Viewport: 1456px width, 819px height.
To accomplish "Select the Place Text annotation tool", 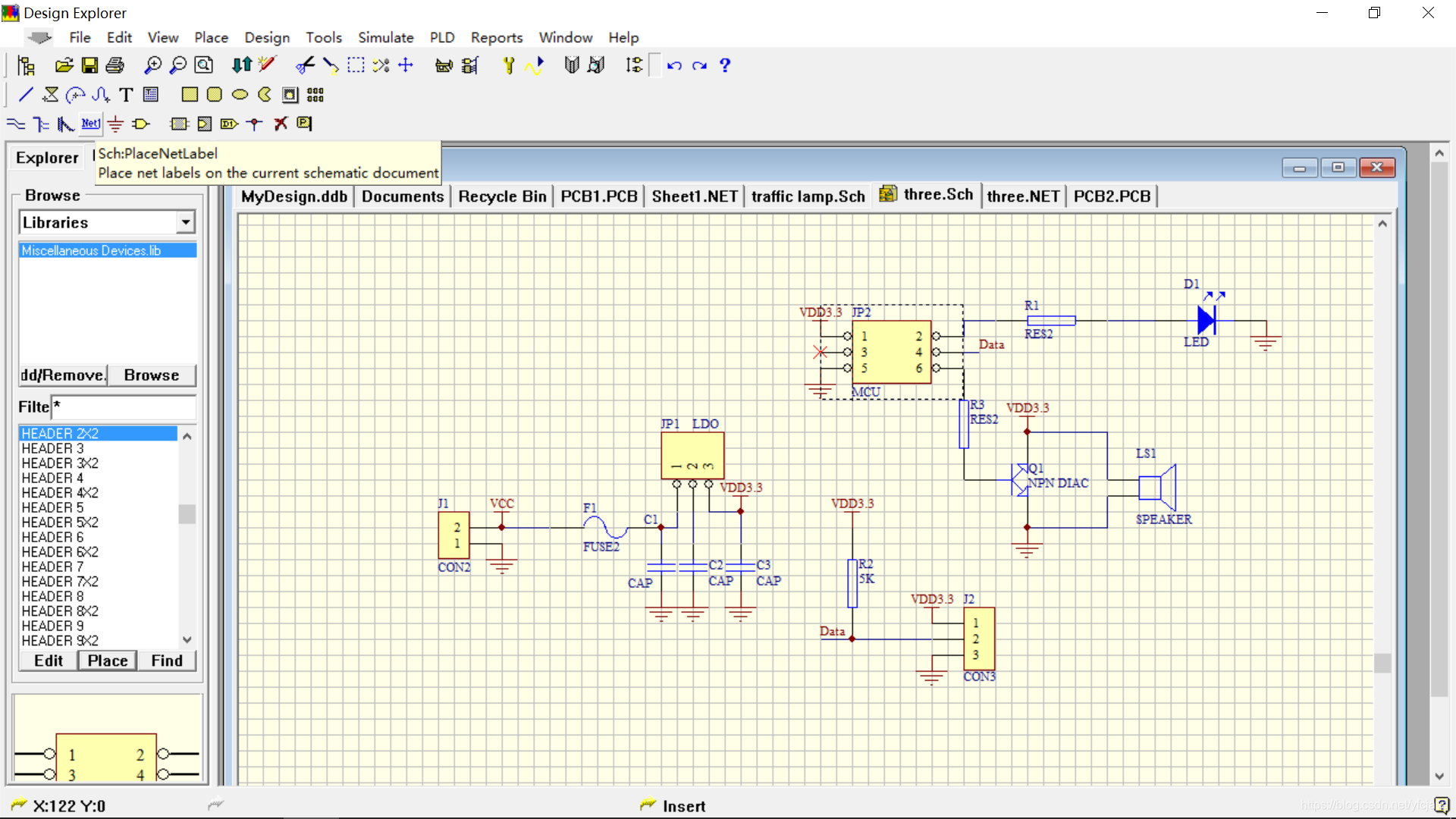I will (126, 95).
